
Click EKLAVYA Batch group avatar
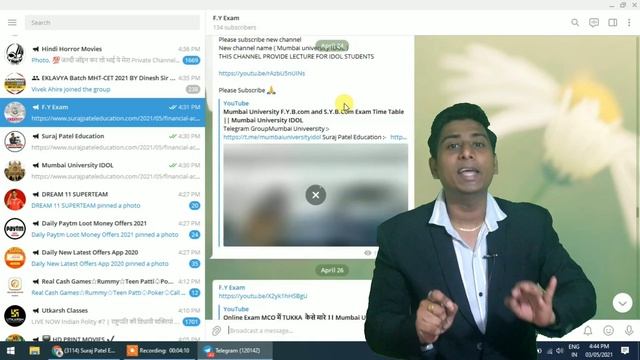[x=15, y=83]
